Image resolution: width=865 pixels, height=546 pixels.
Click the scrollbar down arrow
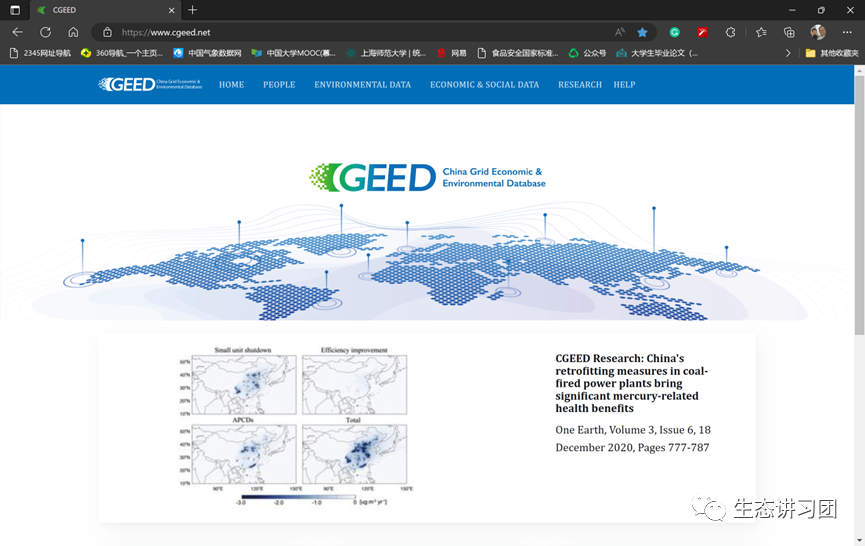859,540
